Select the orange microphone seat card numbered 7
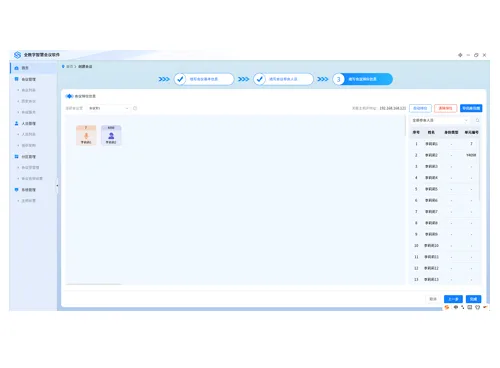 [86, 135]
